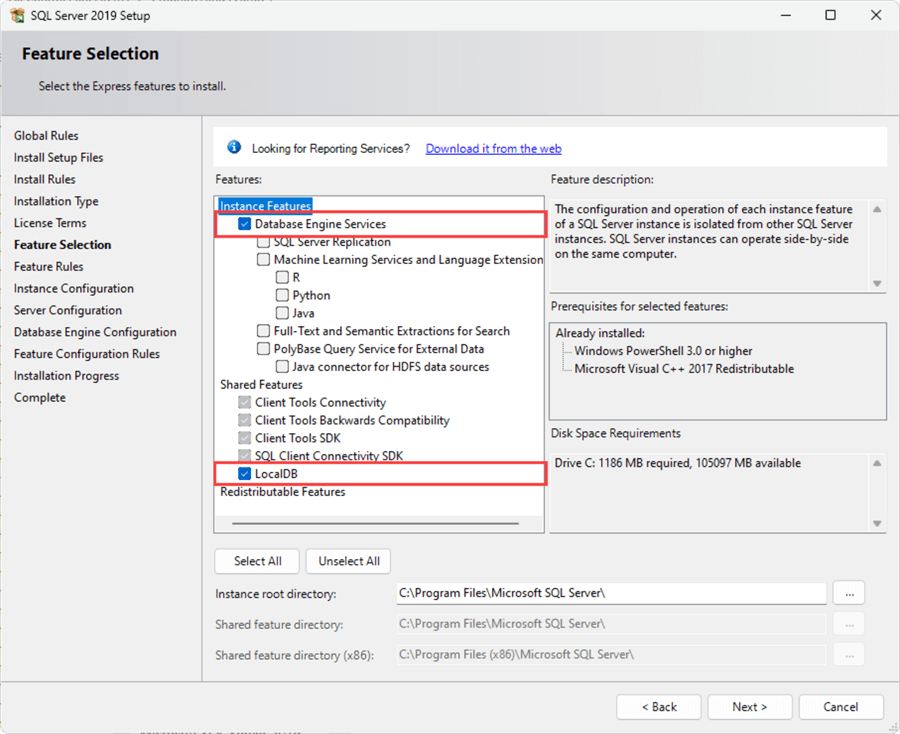
Task: Select Feature Configuration Rules step
Action: (x=87, y=354)
